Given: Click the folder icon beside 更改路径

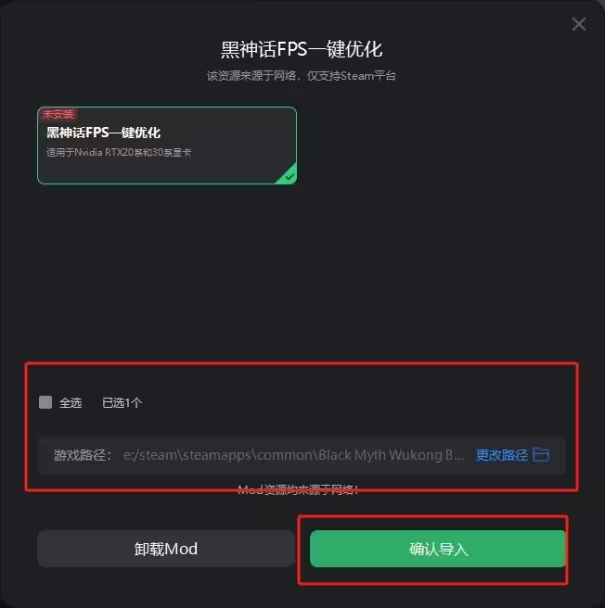Looking at the screenshot, I should pyautogui.click(x=541, y=454).
